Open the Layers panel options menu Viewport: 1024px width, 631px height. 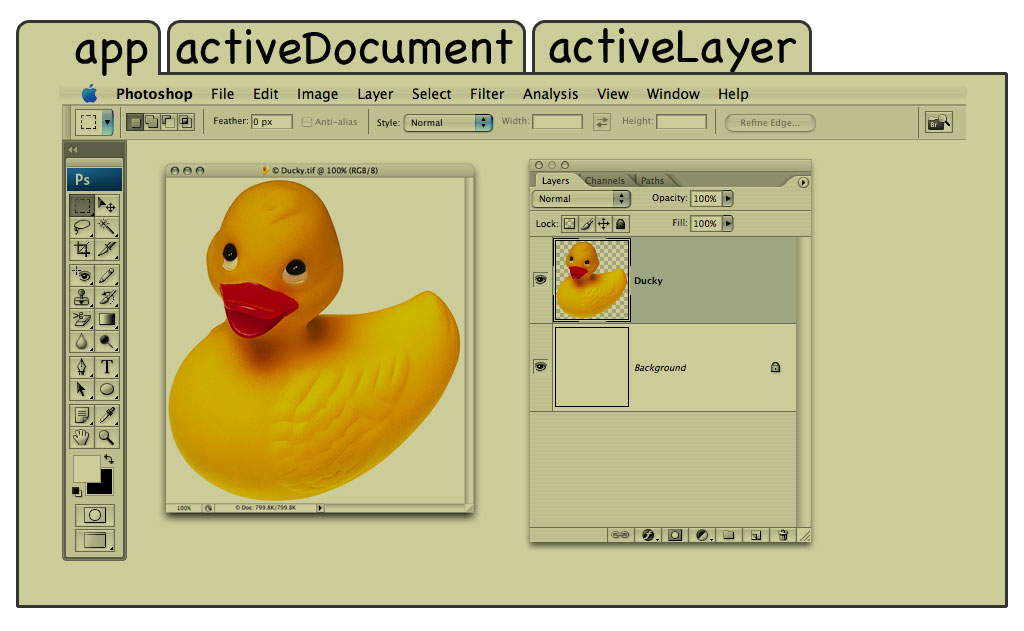tap(803, 183)
